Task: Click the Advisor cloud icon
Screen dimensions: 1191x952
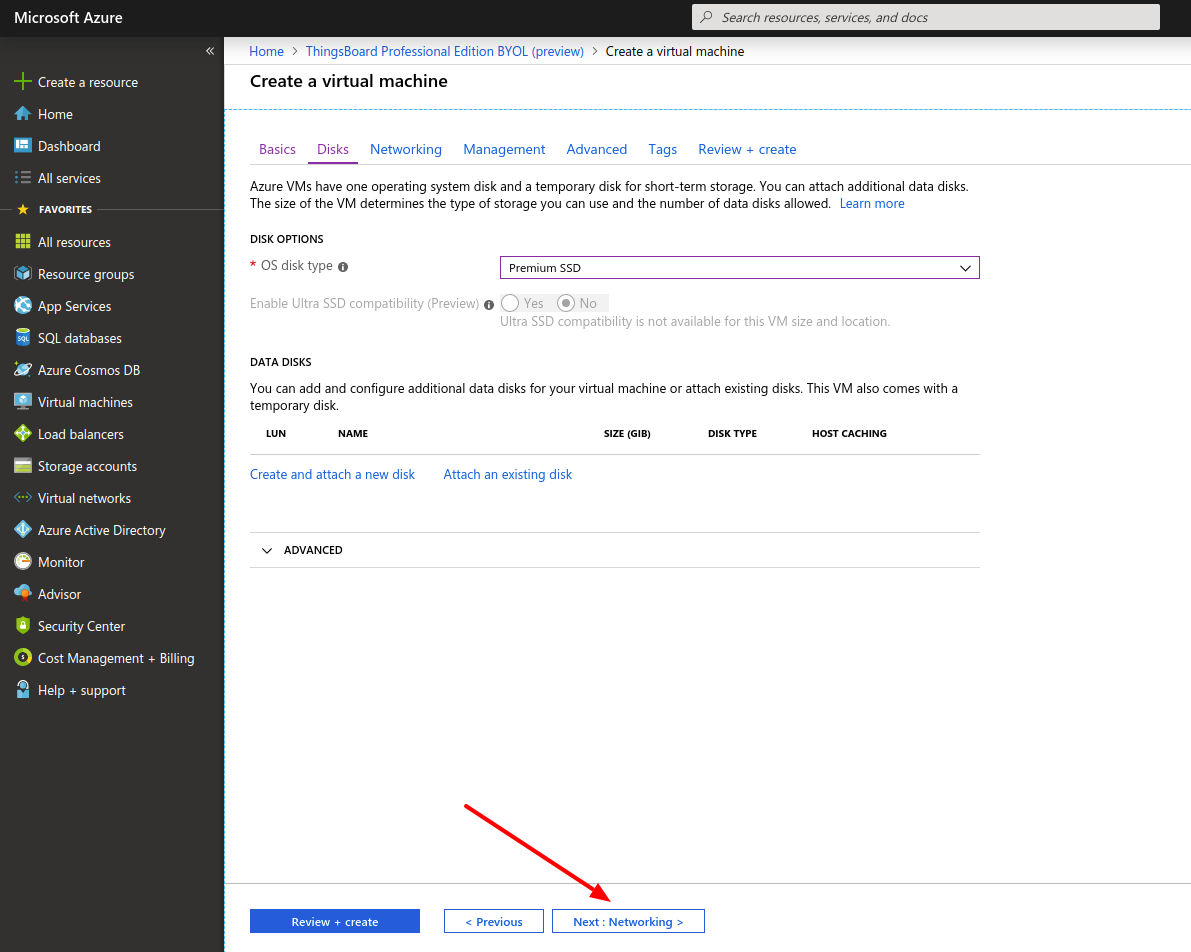Action: 23,593
